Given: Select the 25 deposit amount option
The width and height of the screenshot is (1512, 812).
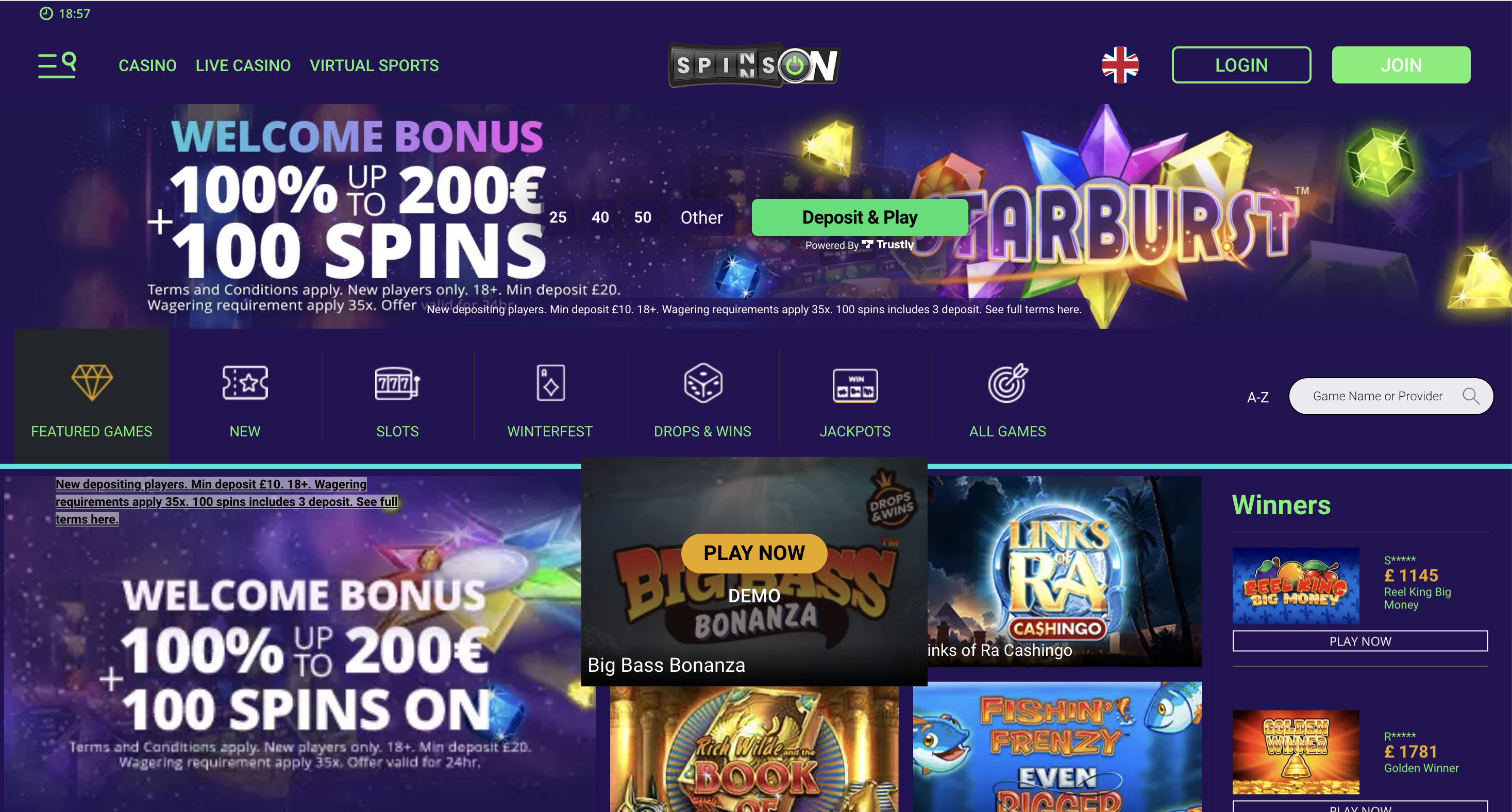Looking at the screenshot, I should [558, 217].
